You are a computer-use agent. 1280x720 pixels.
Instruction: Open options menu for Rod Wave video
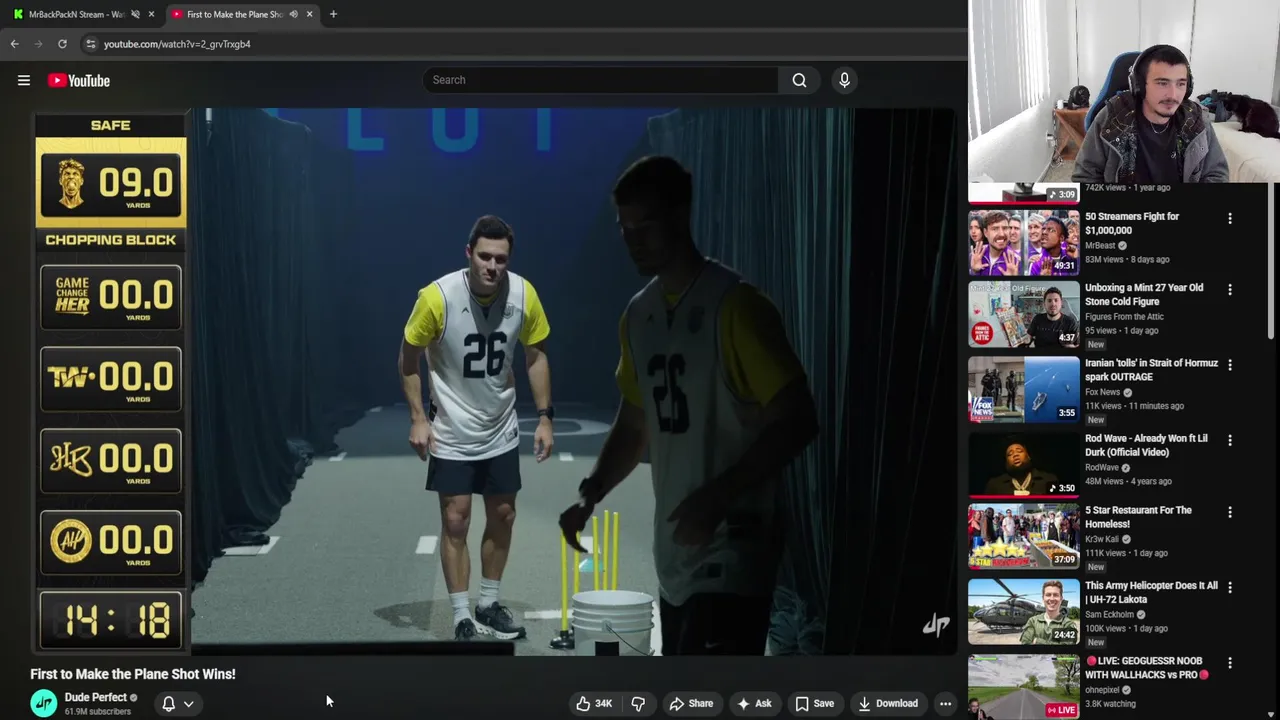(x=1230, y=440)
